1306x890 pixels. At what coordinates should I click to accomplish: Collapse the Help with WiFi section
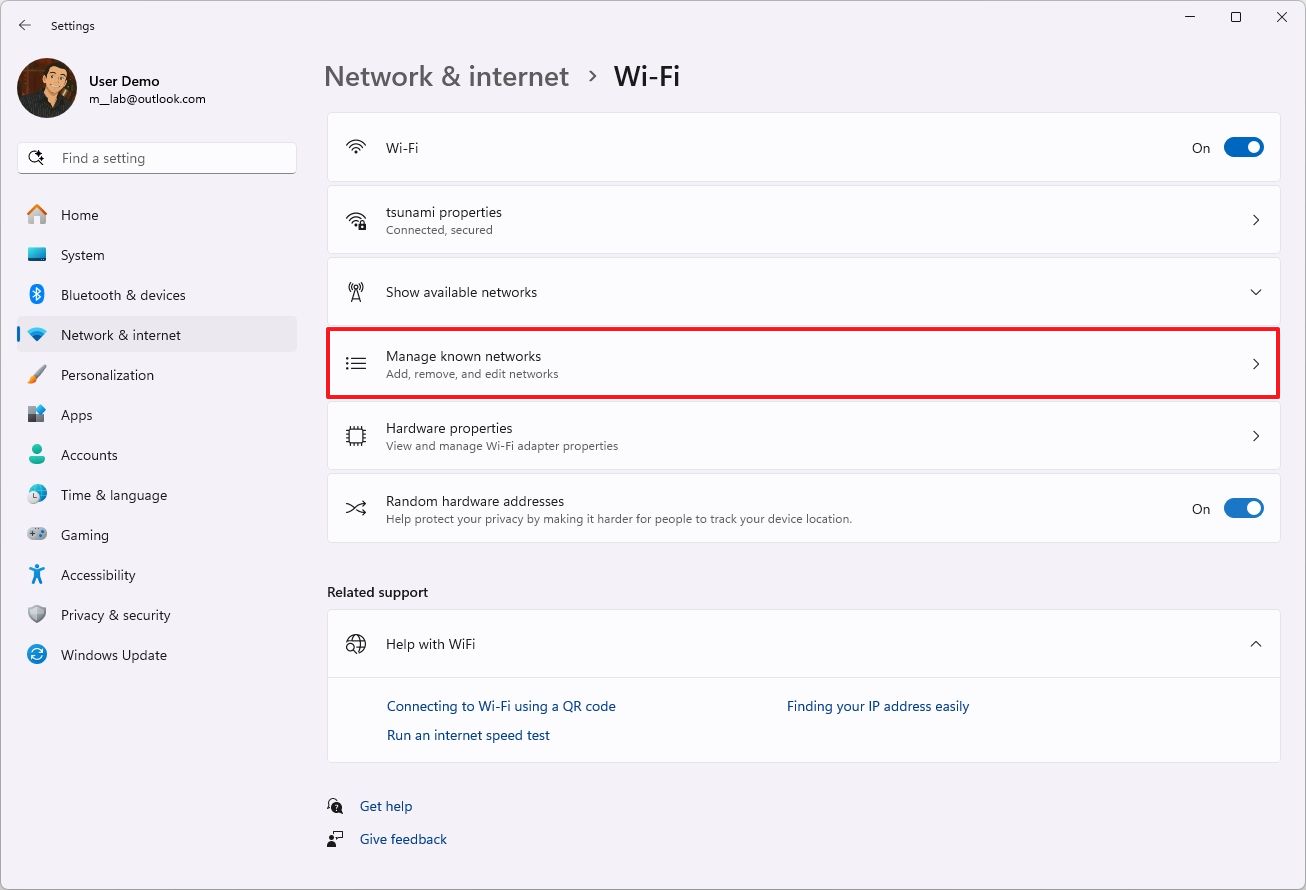(x=1256, y=644)
